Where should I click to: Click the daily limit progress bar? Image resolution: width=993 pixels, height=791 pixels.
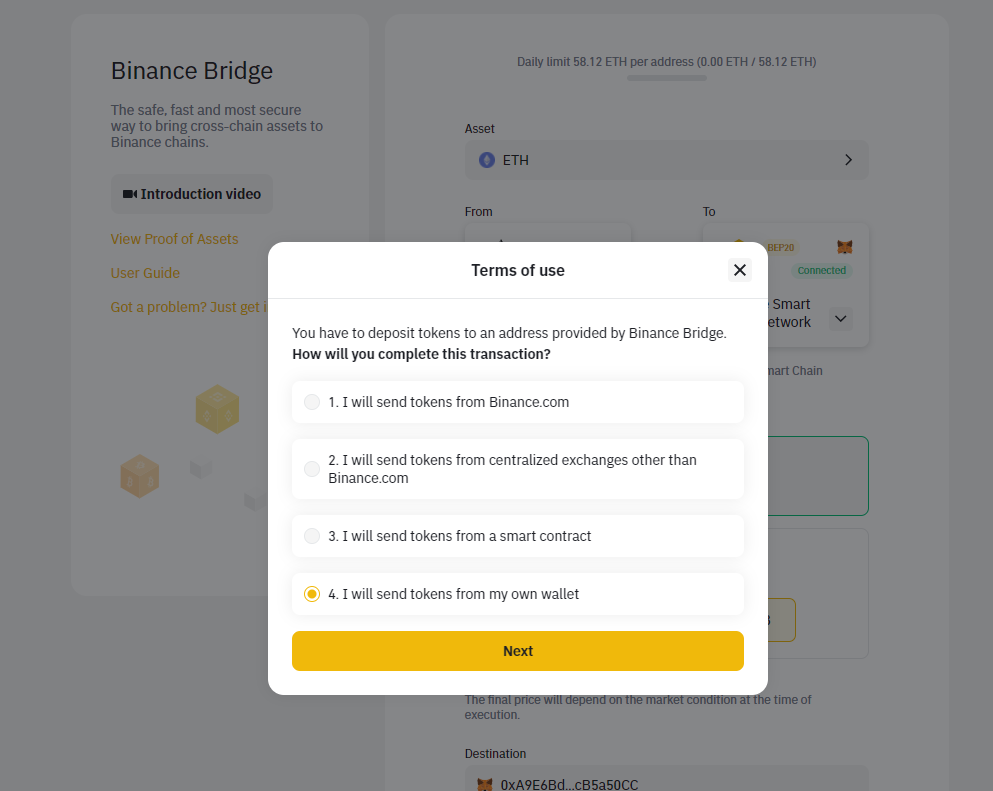667,78
